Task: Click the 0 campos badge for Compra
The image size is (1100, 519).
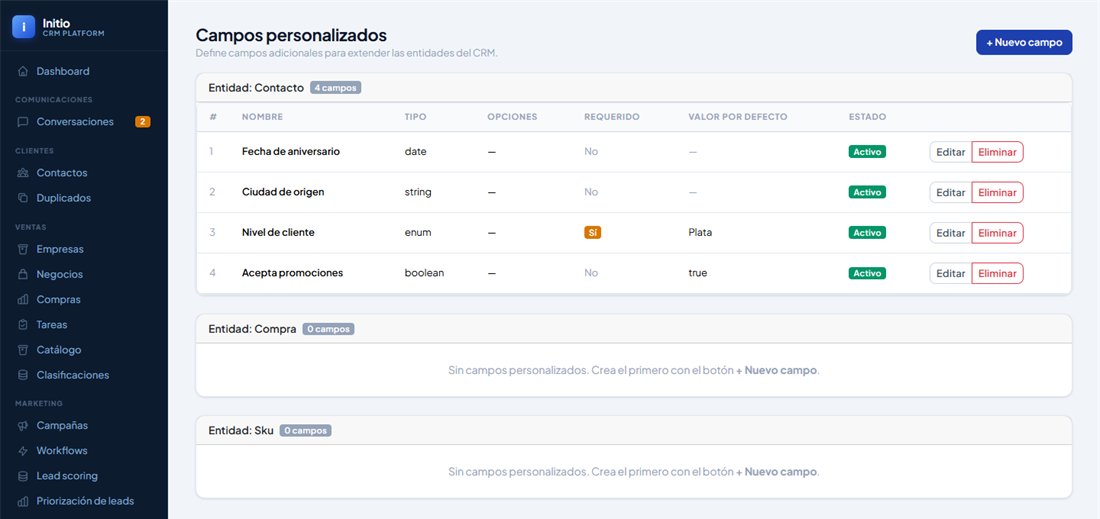Action: (x=328, y=329)
